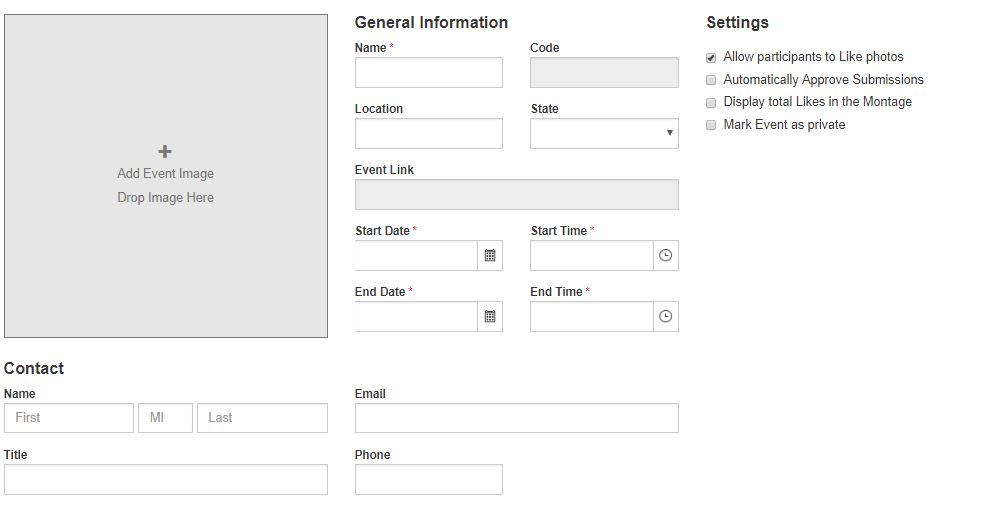Click the Start Date input field
Screen dimensions: 995x511
[416, 256]
